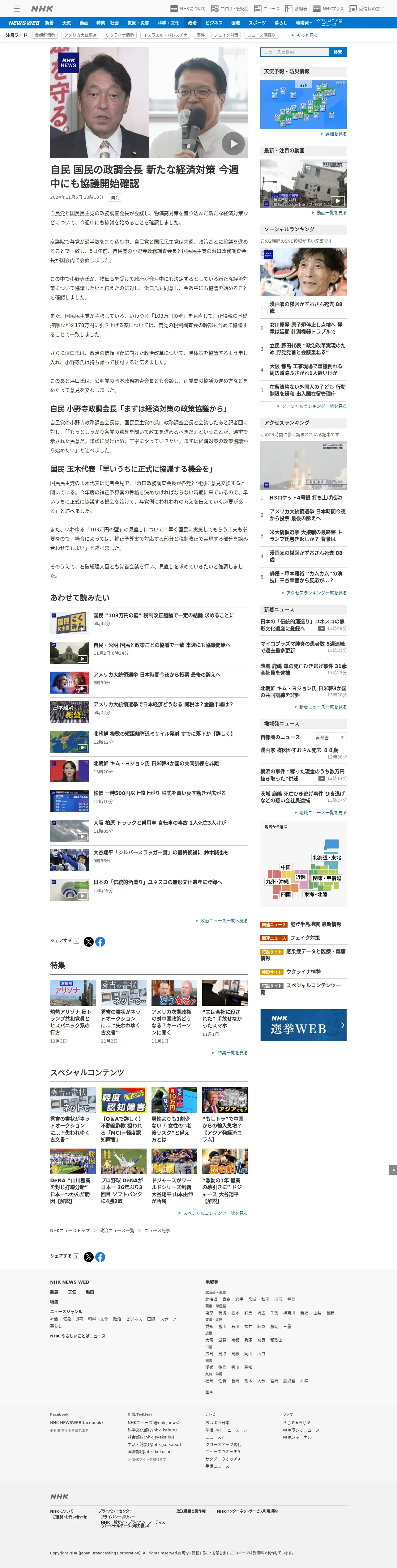Open the 受信料の窓口 header link
This screenshot has height=1568, width=397.
[367, 9]
